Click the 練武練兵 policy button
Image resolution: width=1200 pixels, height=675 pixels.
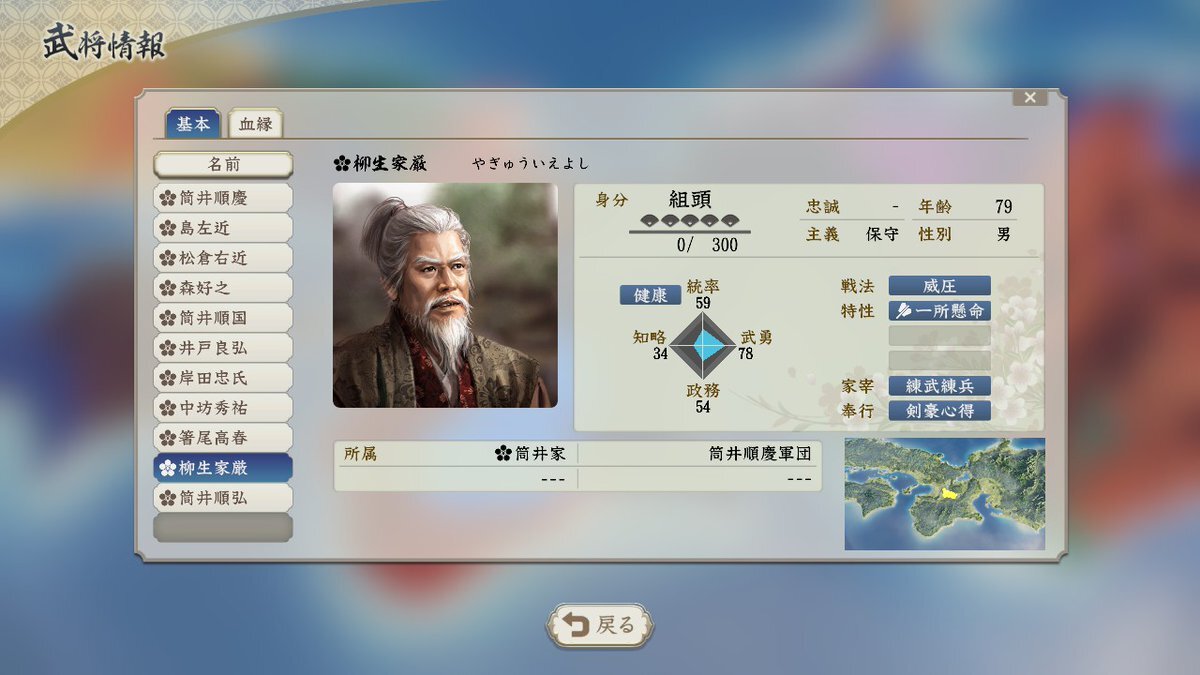(x=939, y=386)
